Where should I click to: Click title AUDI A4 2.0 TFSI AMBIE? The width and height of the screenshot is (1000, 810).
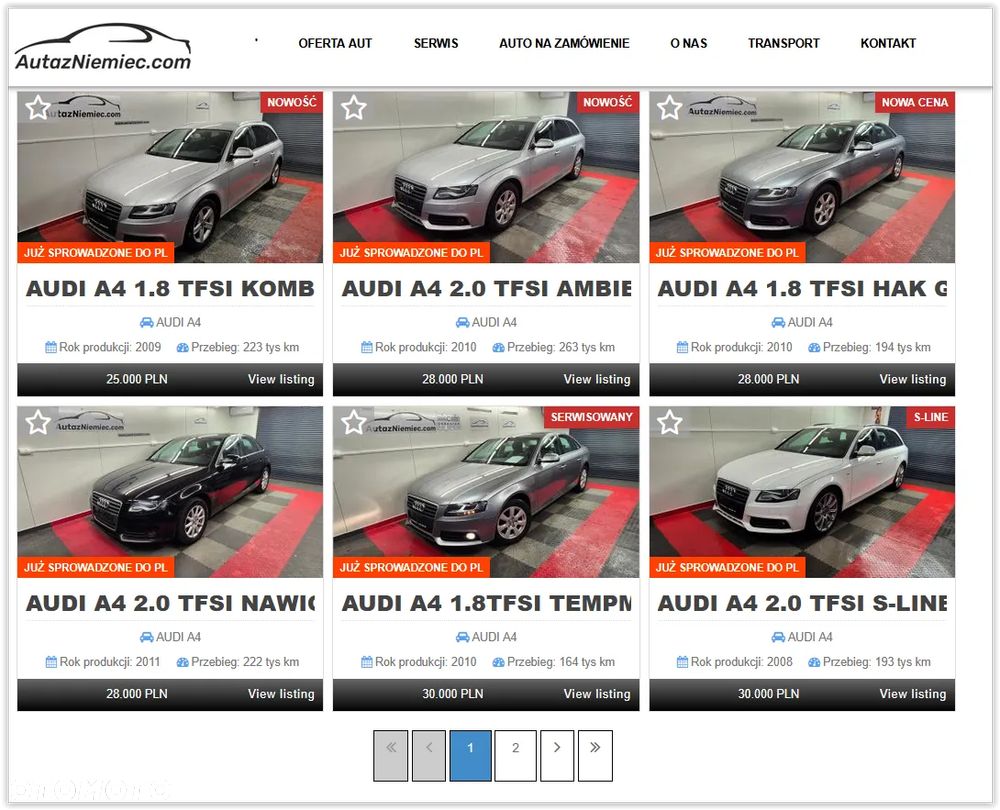[x=486, y=289]
